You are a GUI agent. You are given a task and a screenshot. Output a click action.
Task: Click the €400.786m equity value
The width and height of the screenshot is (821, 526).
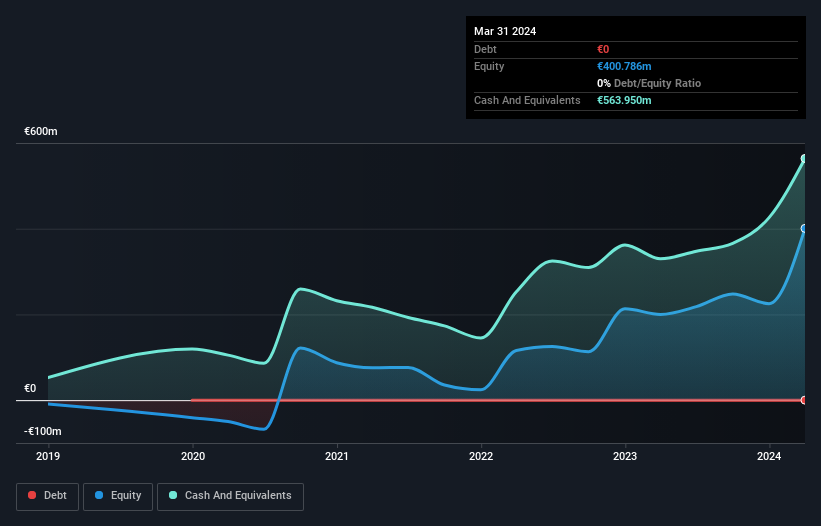click(624, 66)
